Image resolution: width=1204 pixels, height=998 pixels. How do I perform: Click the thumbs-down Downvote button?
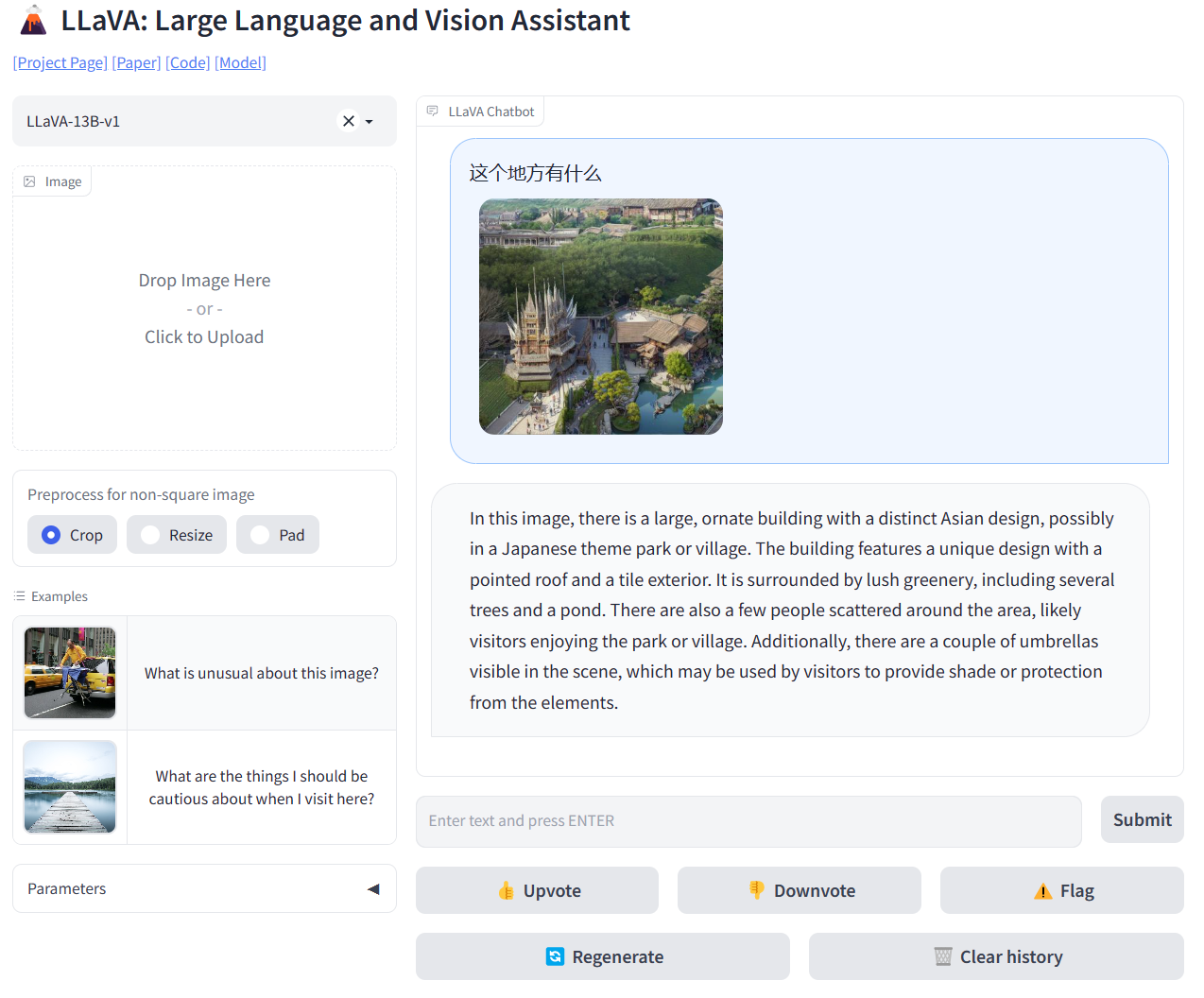[799, 890]
